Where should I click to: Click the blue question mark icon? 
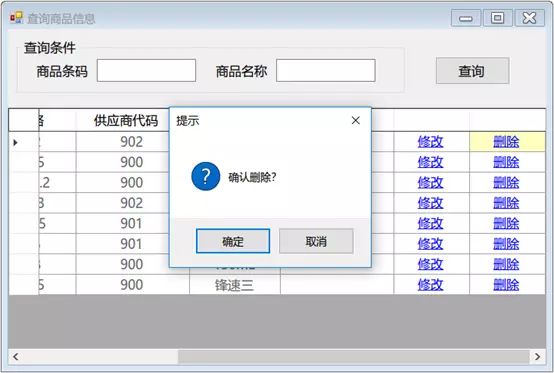pos(206,176)
